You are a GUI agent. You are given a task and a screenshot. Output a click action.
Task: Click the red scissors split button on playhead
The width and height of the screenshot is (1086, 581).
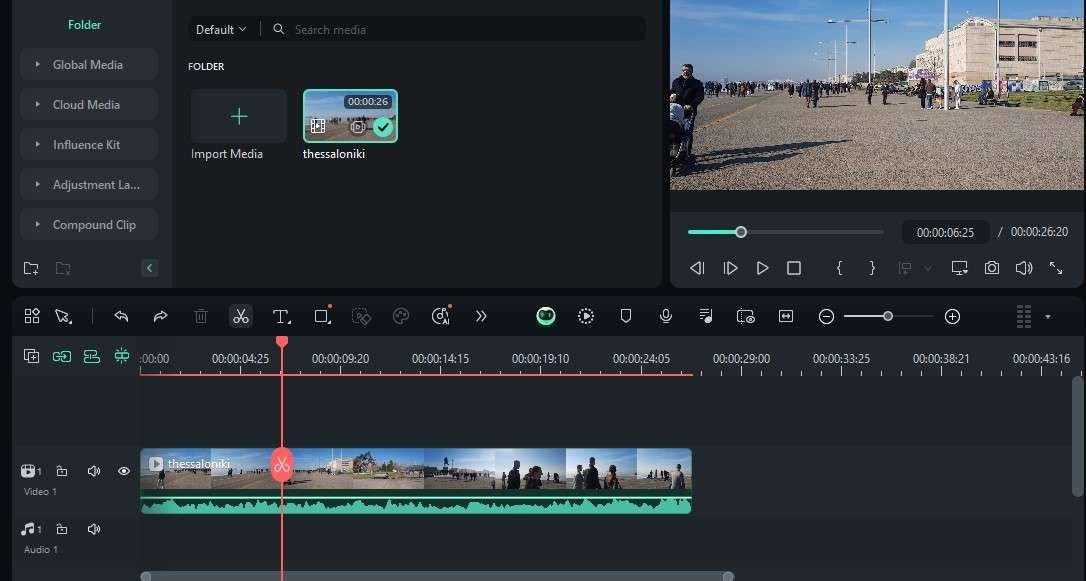tap(281, 465)
